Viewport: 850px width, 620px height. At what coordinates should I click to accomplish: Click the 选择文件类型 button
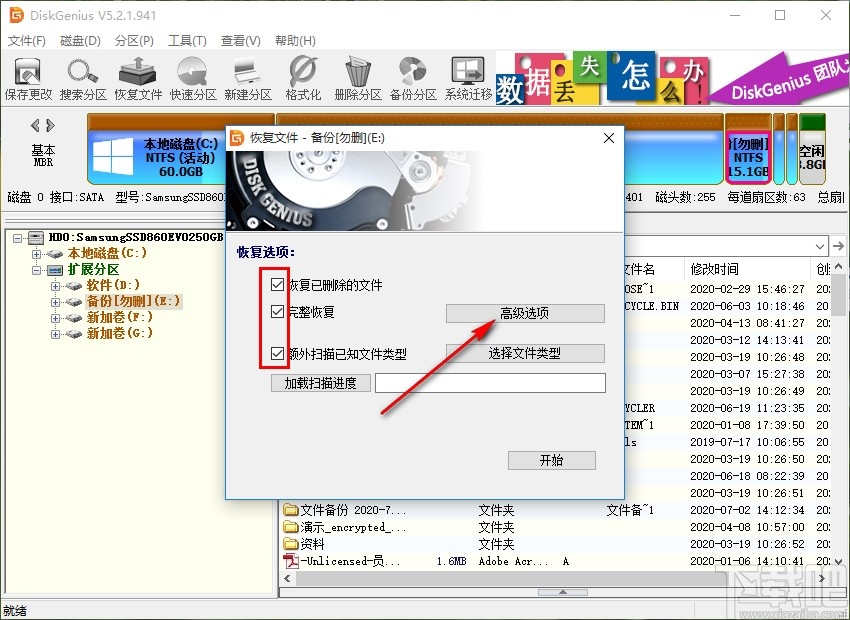(525, 353)
